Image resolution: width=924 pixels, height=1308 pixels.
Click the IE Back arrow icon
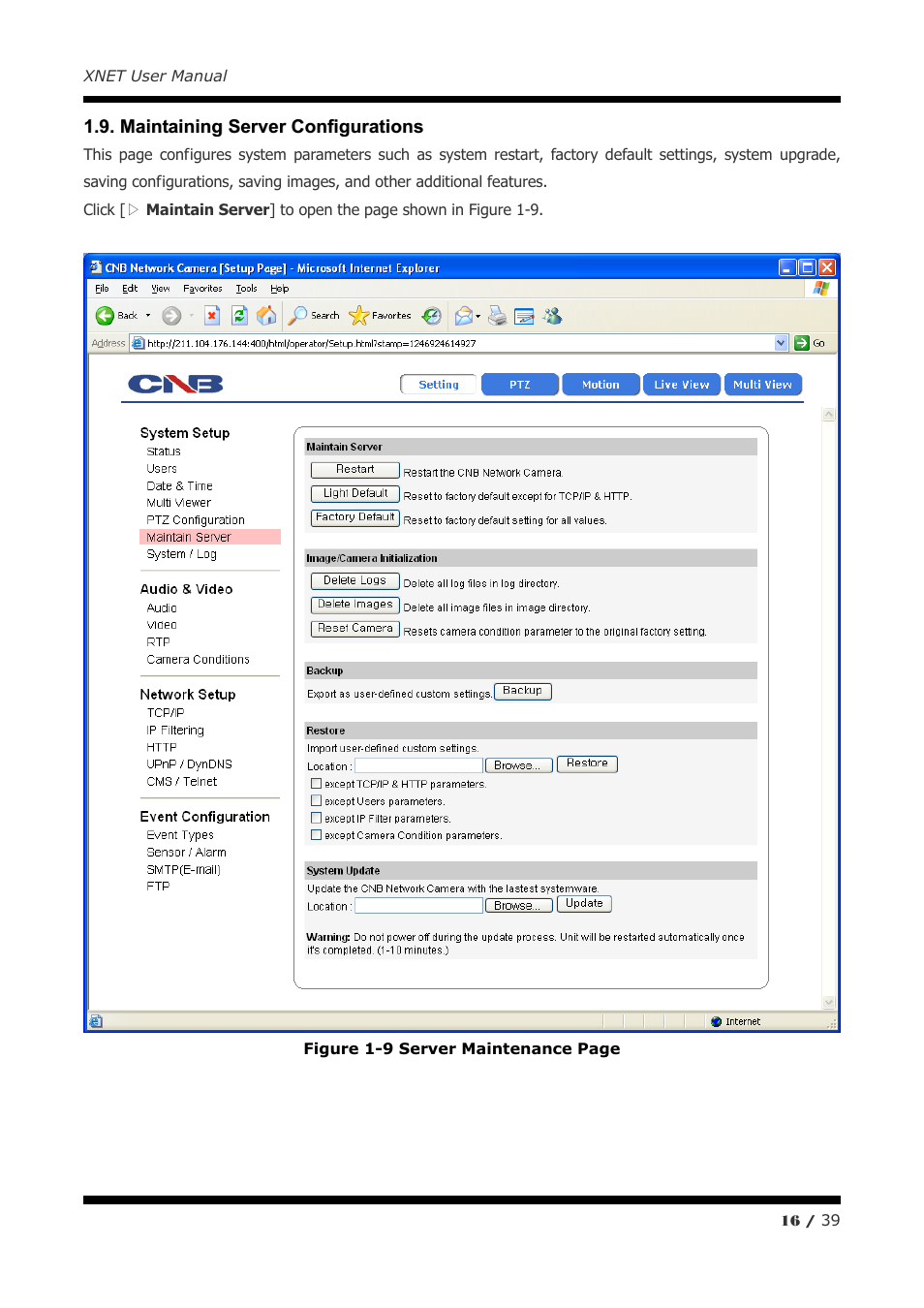[105, 316]
